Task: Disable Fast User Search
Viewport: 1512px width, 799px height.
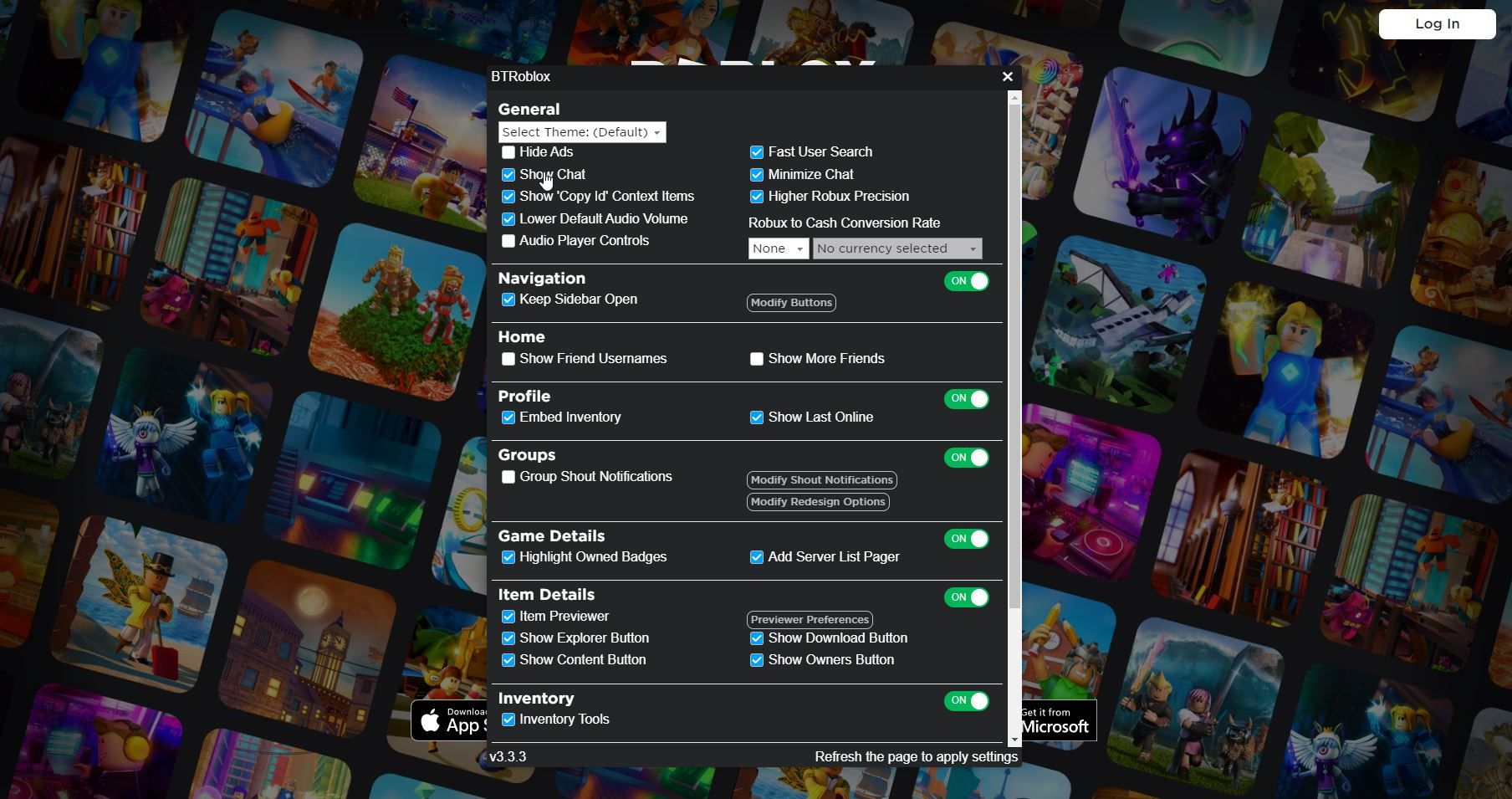Action: tap(757, 152)
